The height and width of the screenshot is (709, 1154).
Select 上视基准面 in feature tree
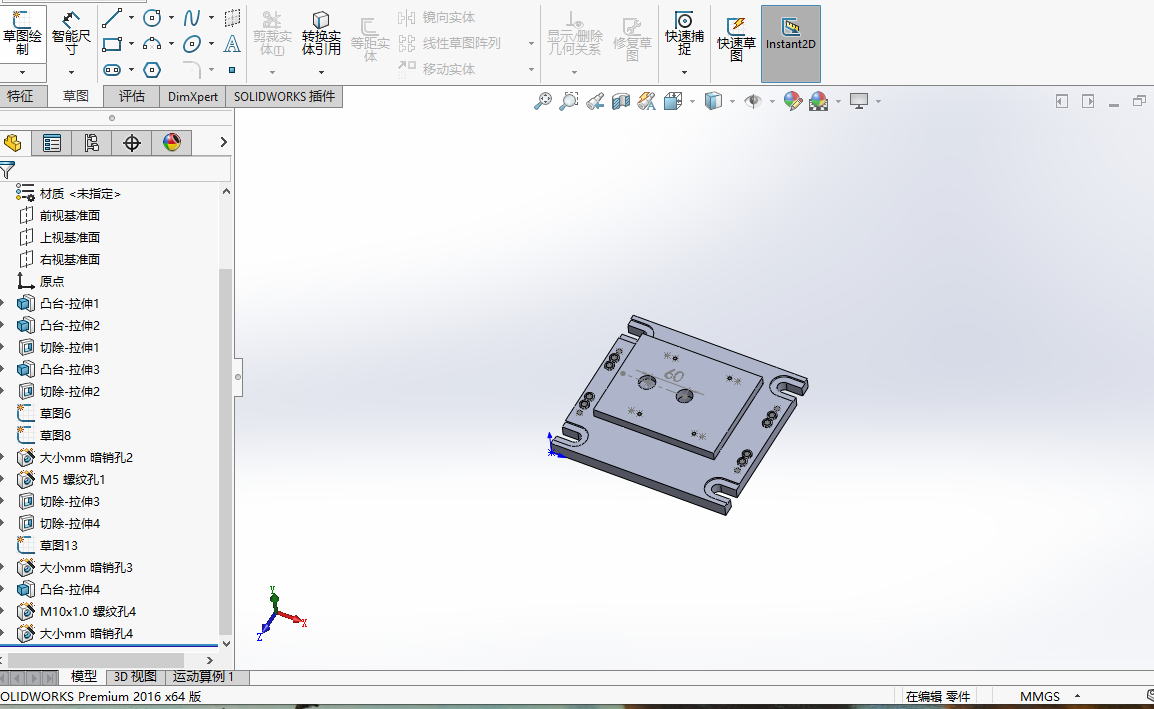point(70,238)
